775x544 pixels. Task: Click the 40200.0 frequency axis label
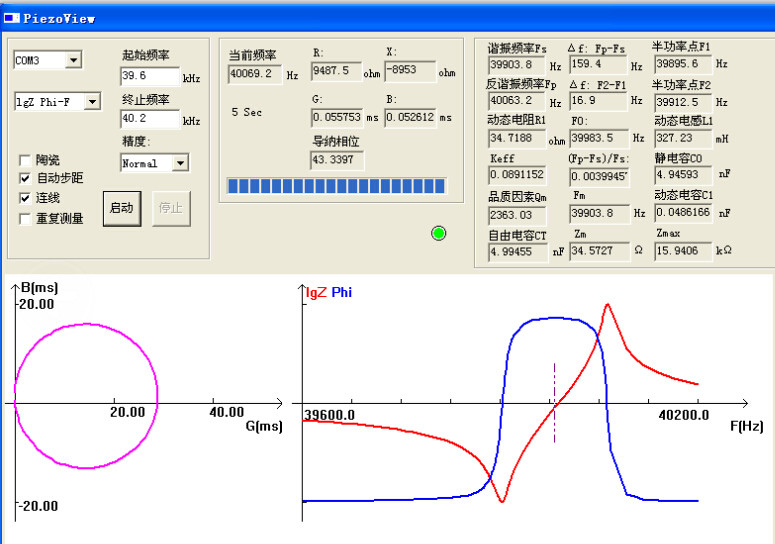click(x=684, y=415)
